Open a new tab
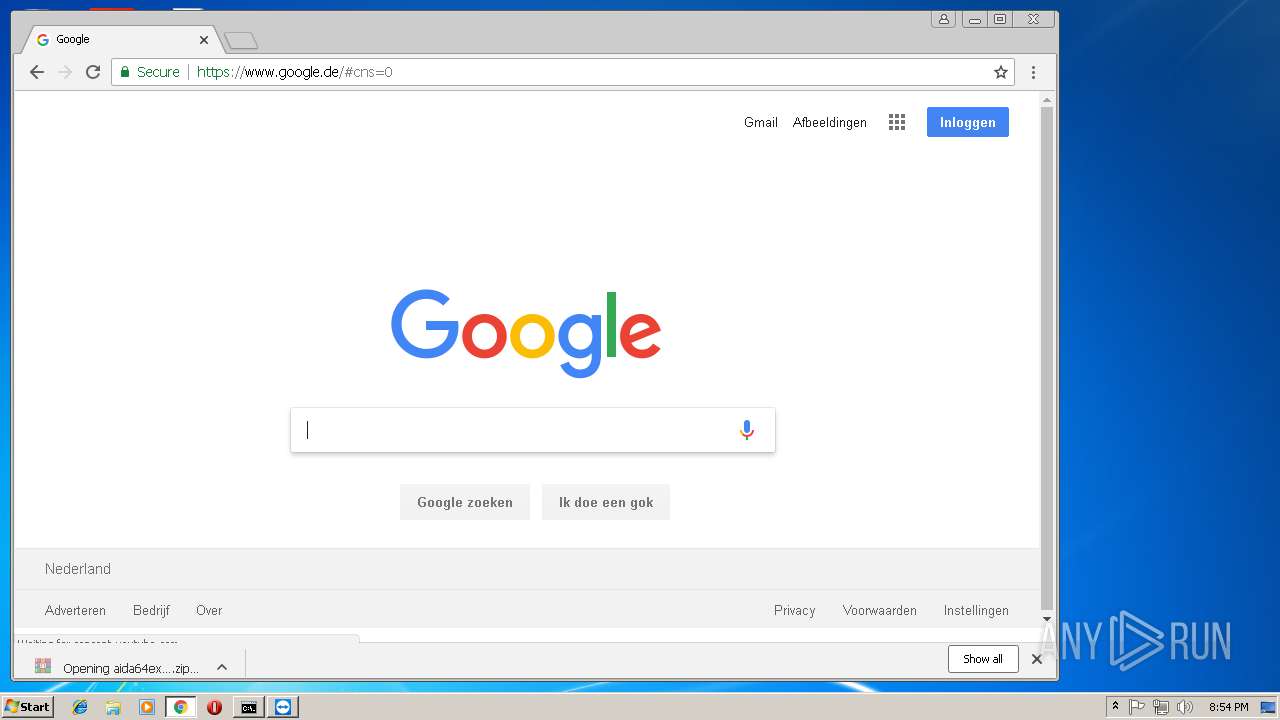 (x=241, y=41)
